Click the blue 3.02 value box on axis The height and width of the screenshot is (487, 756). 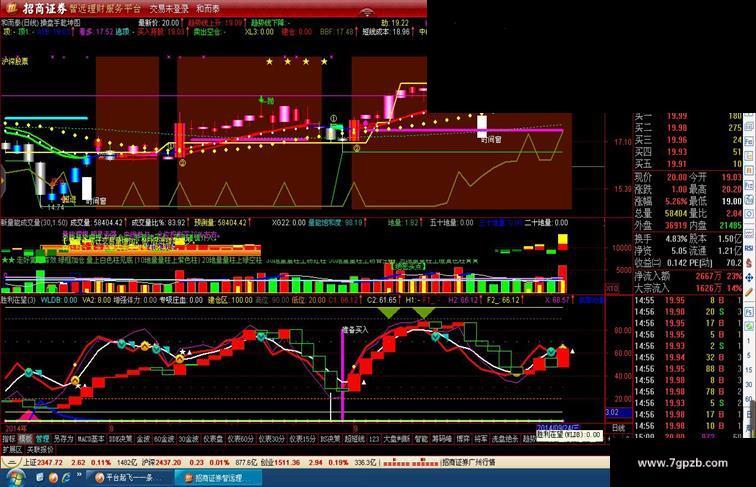coord(619,412)
